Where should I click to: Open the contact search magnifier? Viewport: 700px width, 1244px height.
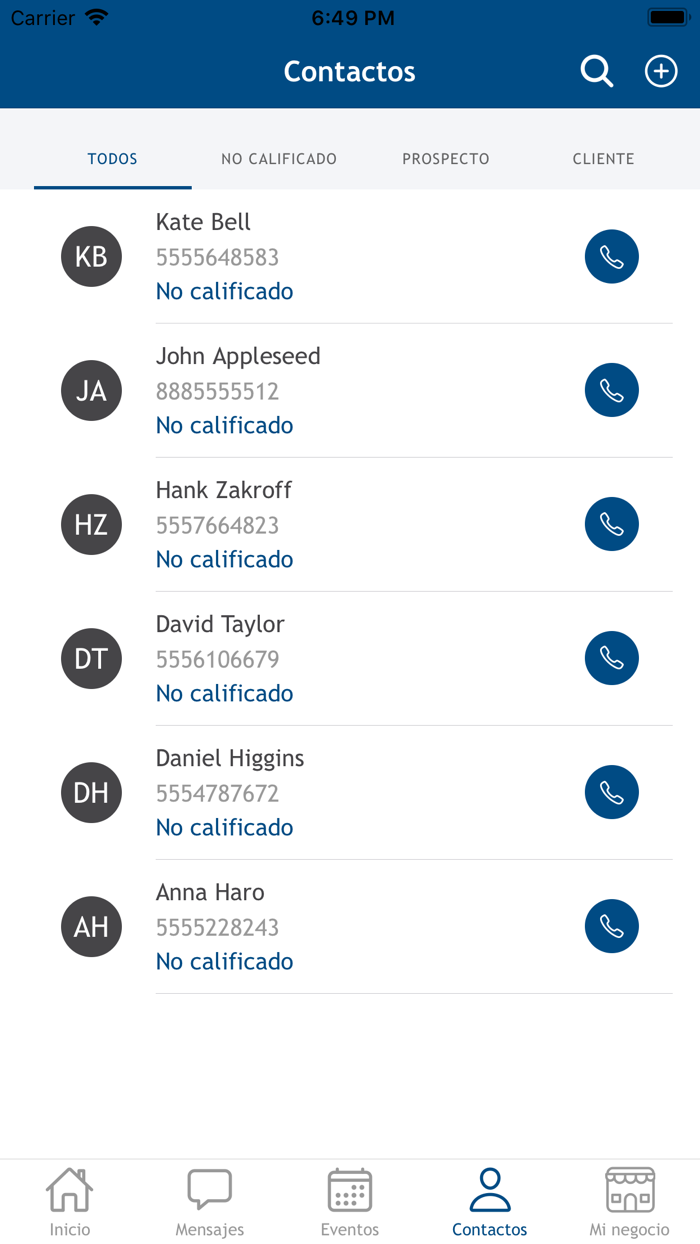pyautogui.click(x=597, y=72)
